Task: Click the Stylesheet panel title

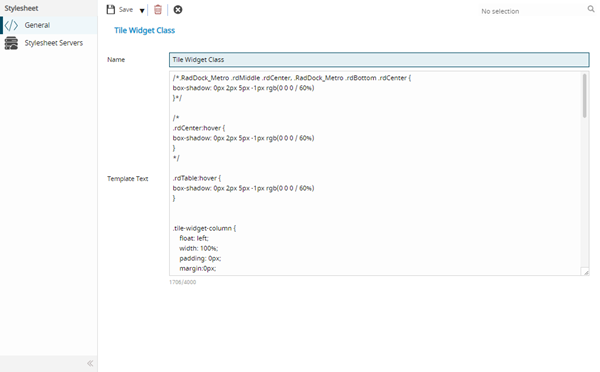Action: click(x=21, y=8)
